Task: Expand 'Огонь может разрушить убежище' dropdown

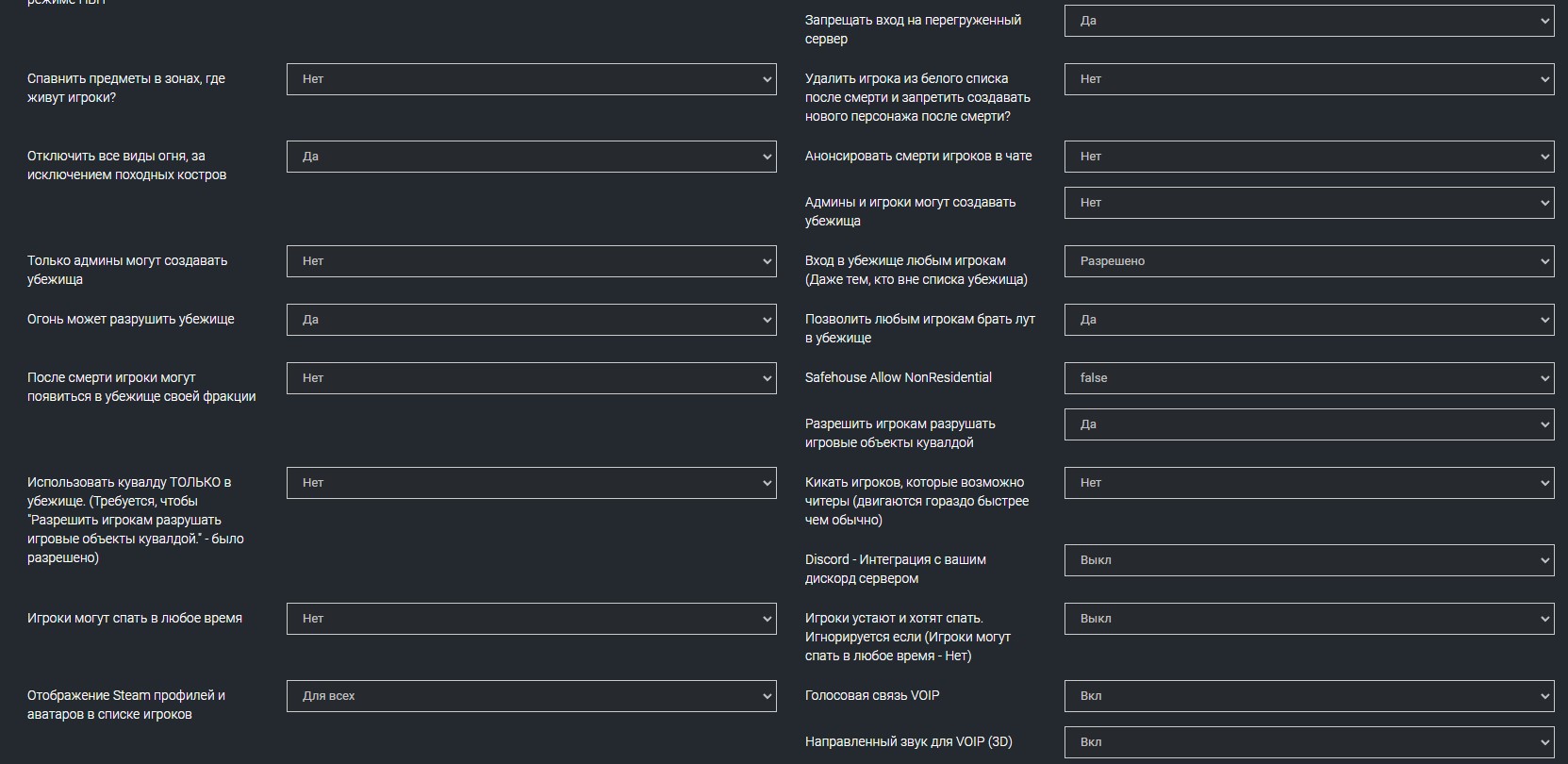Action: (x=531, y=320)
